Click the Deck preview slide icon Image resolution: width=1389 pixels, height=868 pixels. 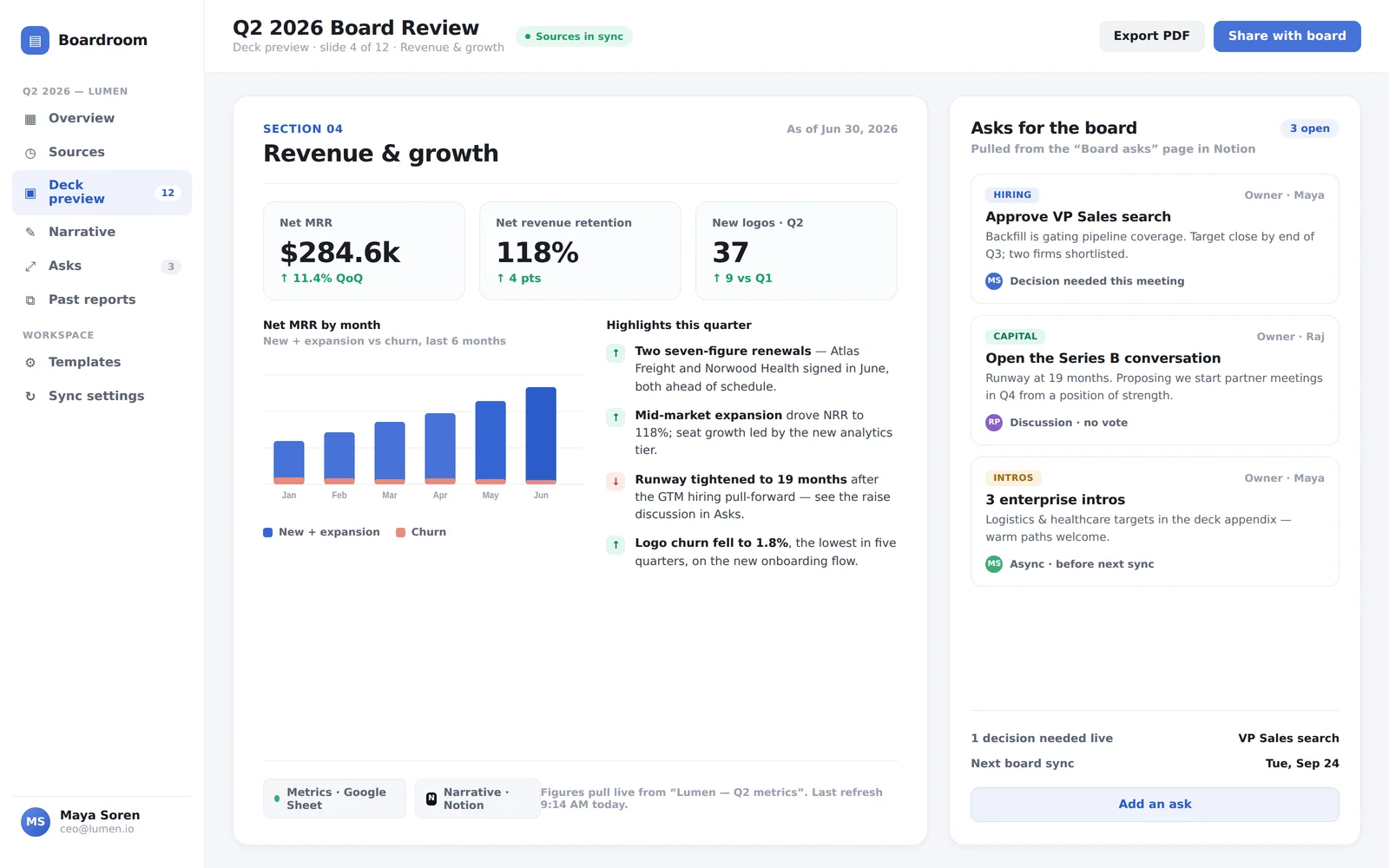(x=30, y=193)
